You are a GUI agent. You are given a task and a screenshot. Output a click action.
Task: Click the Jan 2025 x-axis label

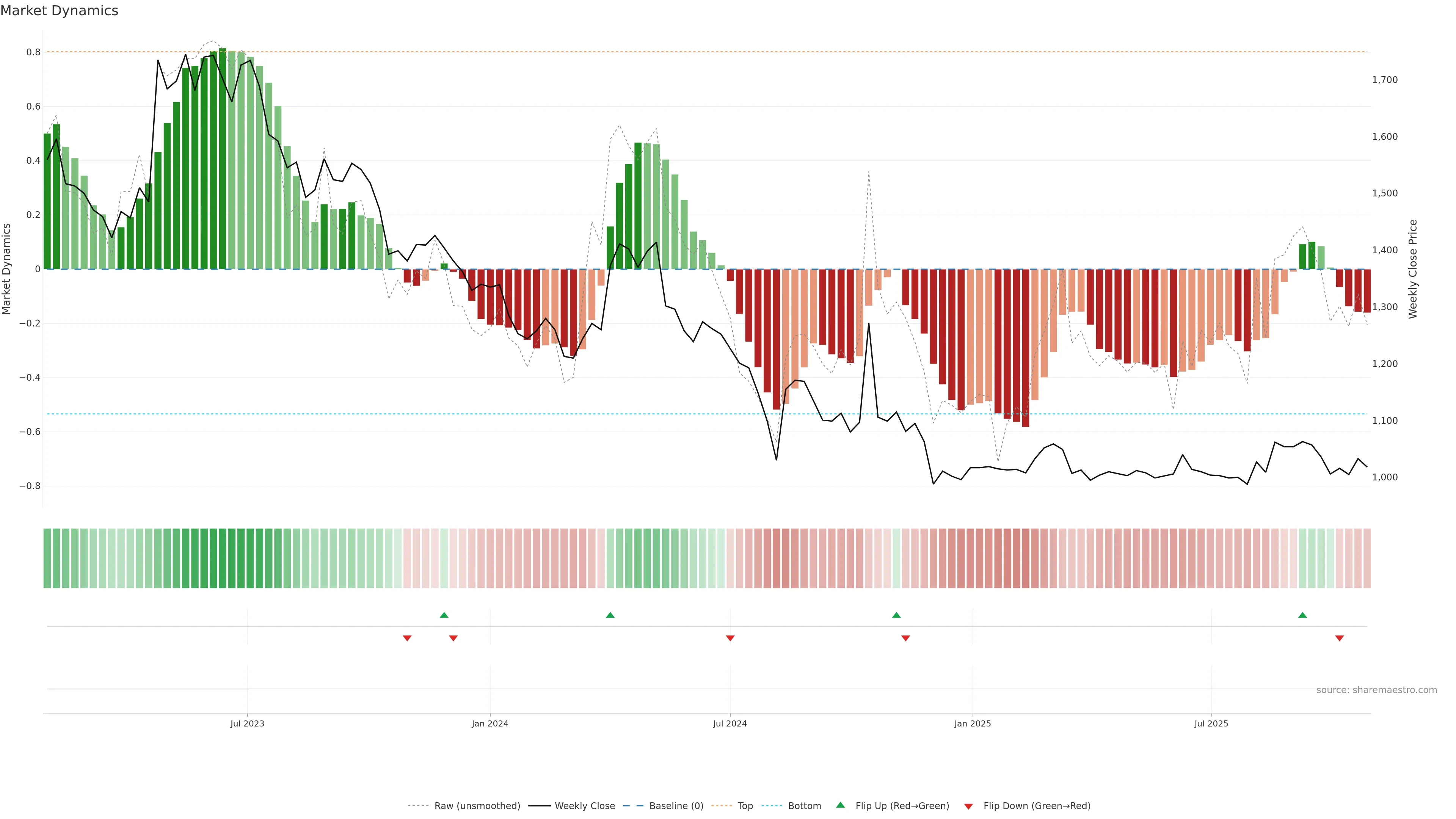click(x=972, y=723)
